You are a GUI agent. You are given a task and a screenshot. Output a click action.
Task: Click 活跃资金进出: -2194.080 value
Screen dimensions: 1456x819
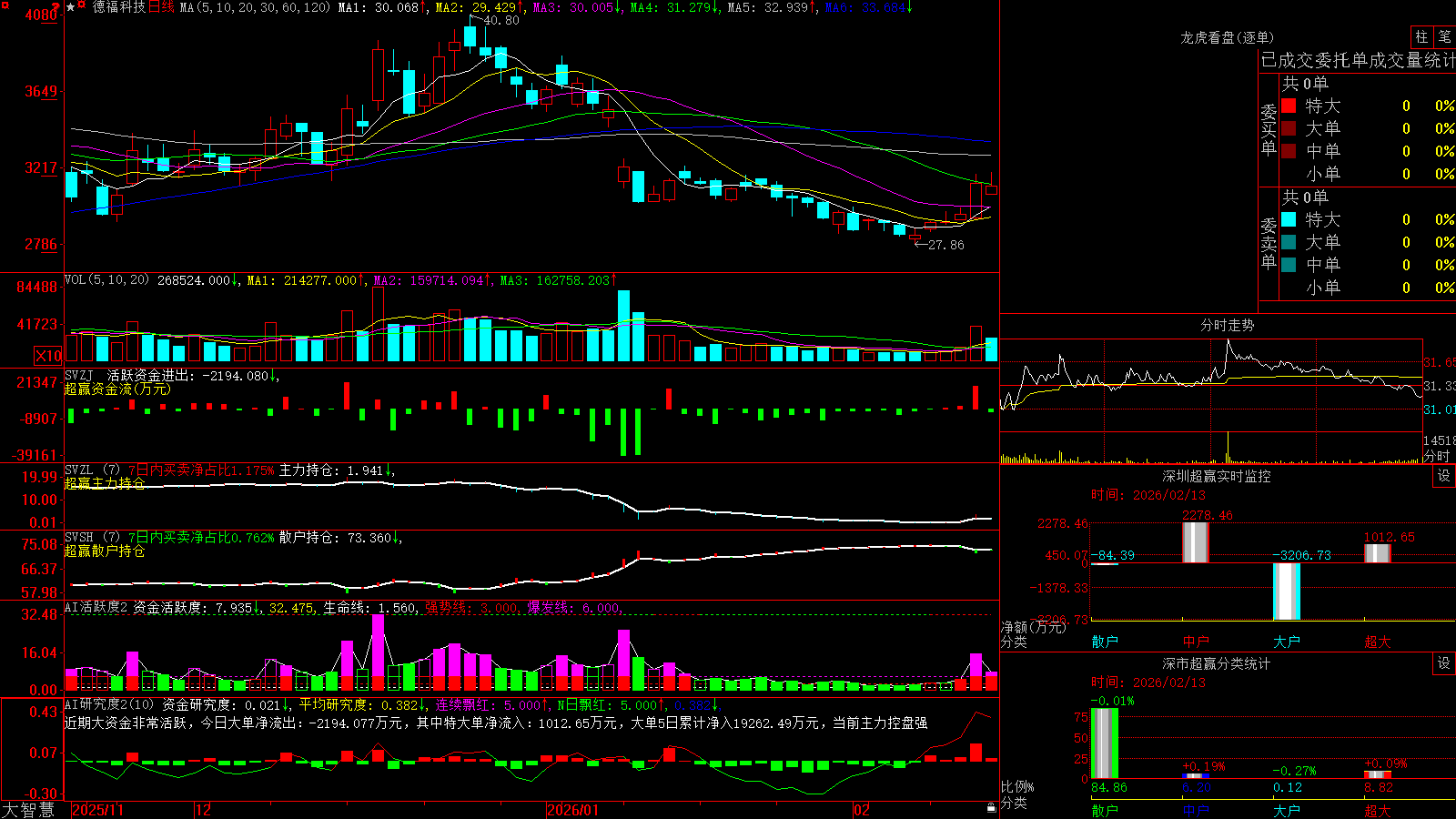pos(193,376)
